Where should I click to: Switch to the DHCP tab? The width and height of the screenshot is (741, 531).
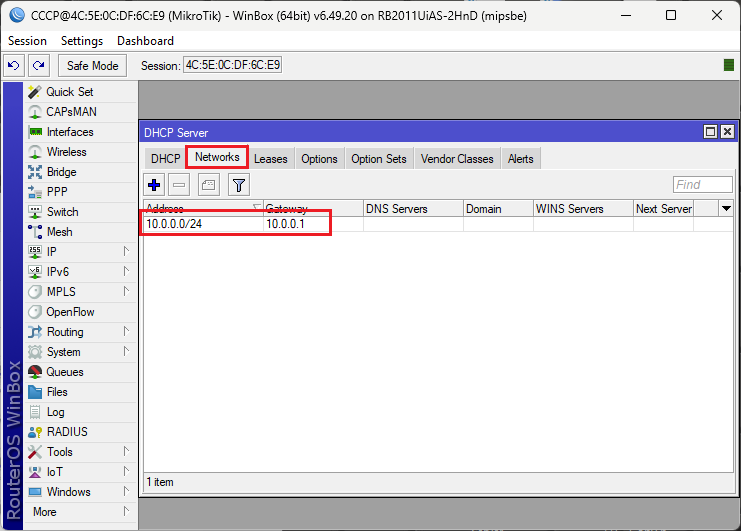pos(165,159)
